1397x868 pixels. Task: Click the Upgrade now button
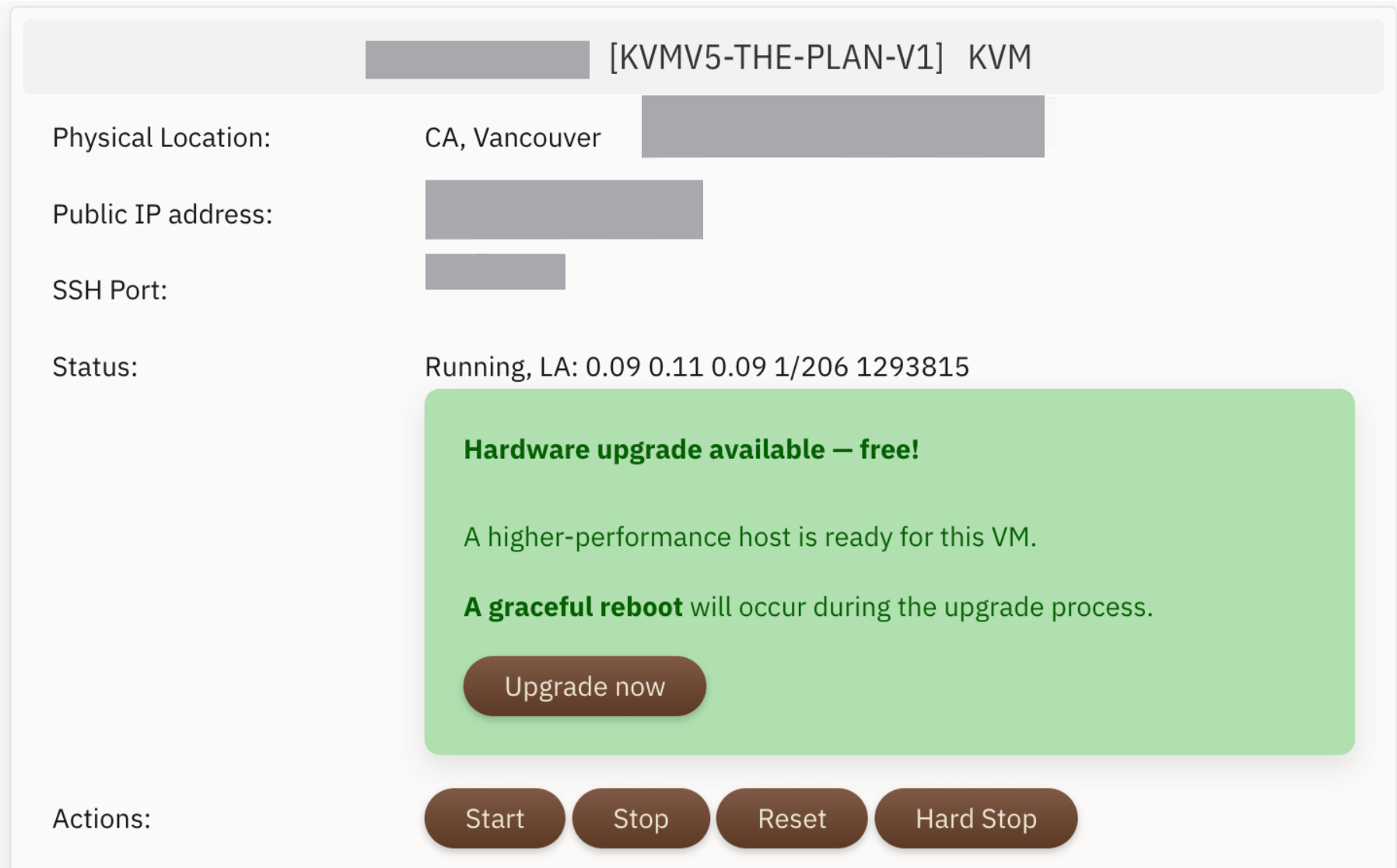584,686
